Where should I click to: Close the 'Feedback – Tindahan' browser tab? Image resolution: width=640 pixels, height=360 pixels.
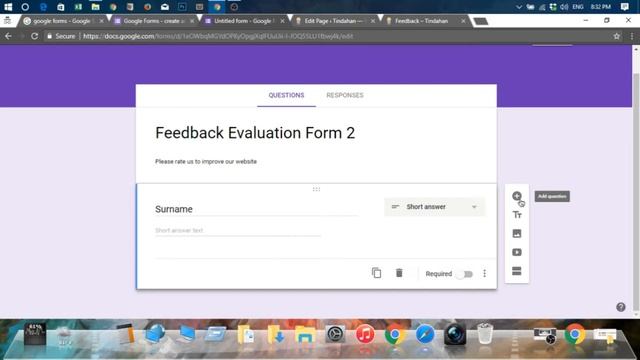(x=463, y=21)
